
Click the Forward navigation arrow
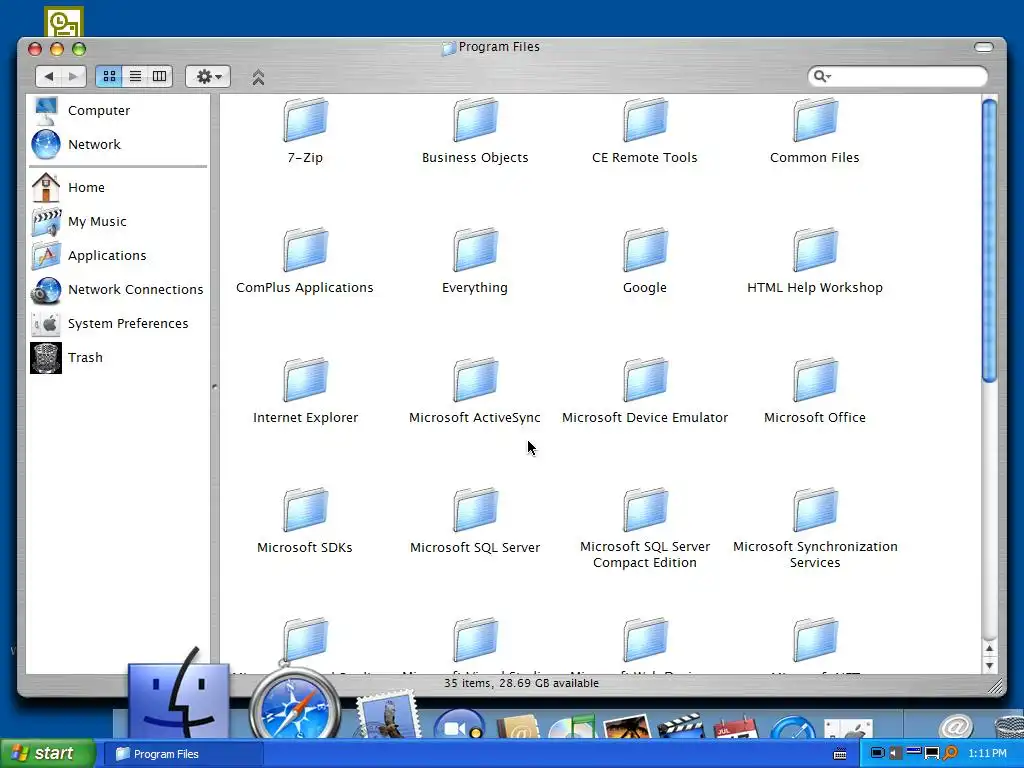(x=73, y=76)
